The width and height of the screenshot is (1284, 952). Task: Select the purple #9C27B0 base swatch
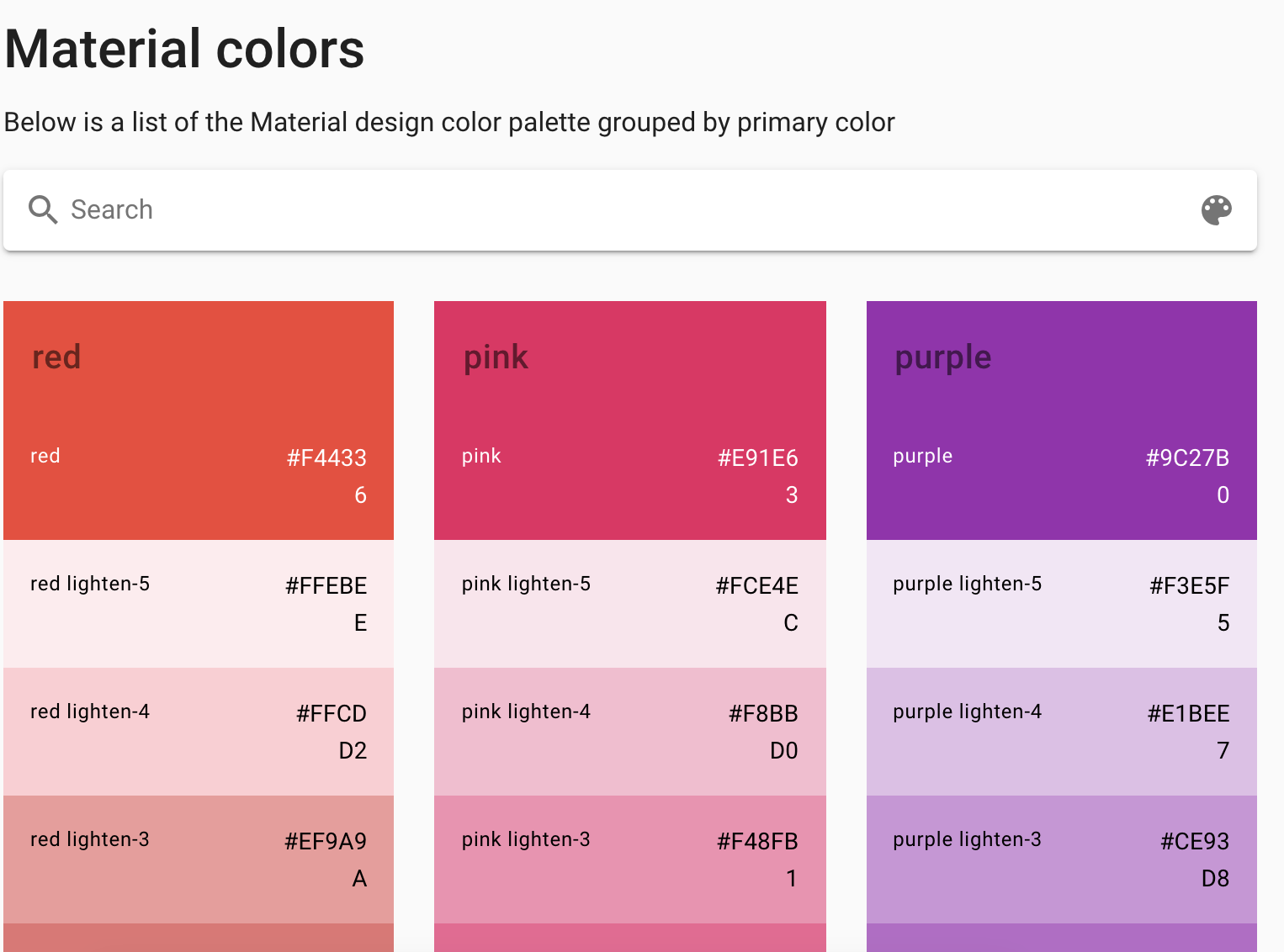coord(1062,476)
